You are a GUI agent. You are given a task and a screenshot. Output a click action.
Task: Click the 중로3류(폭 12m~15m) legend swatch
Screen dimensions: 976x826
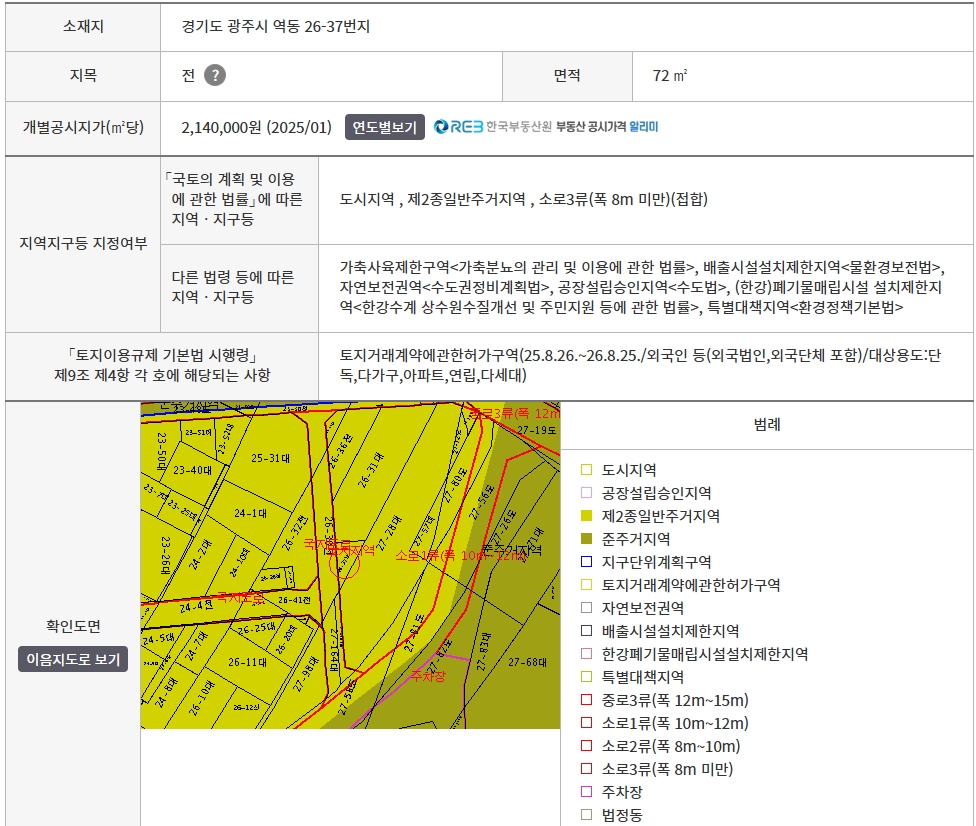coord(586,700)
